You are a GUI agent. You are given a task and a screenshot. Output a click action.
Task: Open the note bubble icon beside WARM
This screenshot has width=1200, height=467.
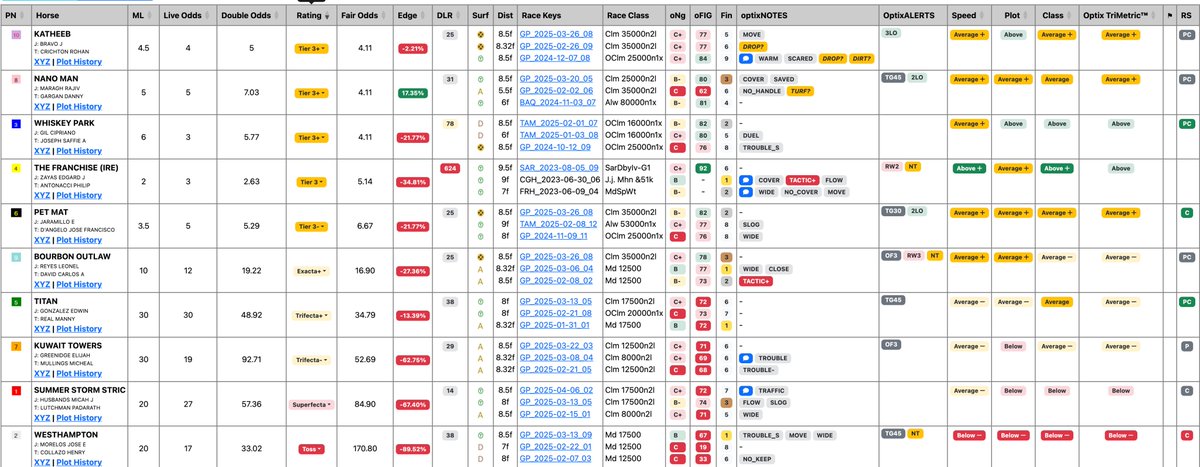coord(746,58)
